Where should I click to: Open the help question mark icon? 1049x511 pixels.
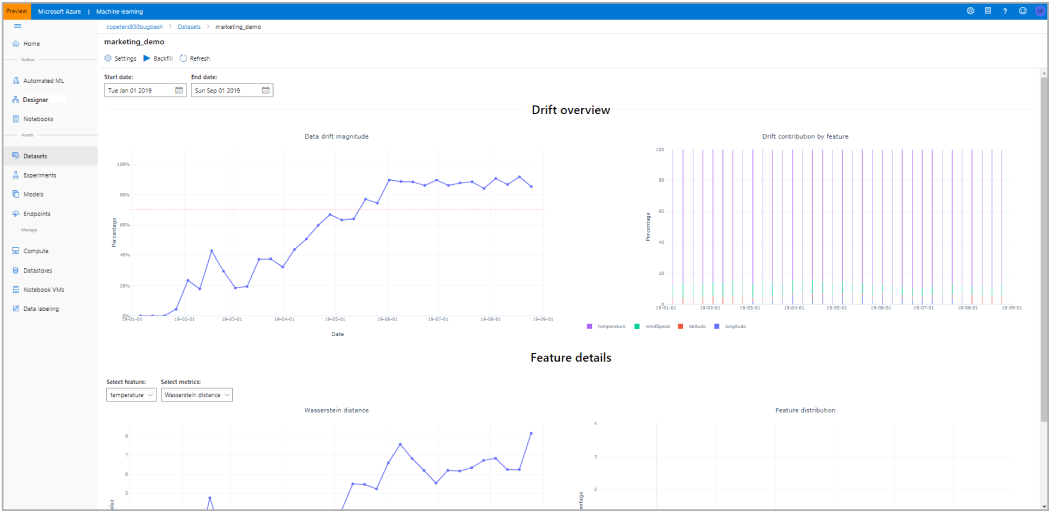click(1005, 11)
